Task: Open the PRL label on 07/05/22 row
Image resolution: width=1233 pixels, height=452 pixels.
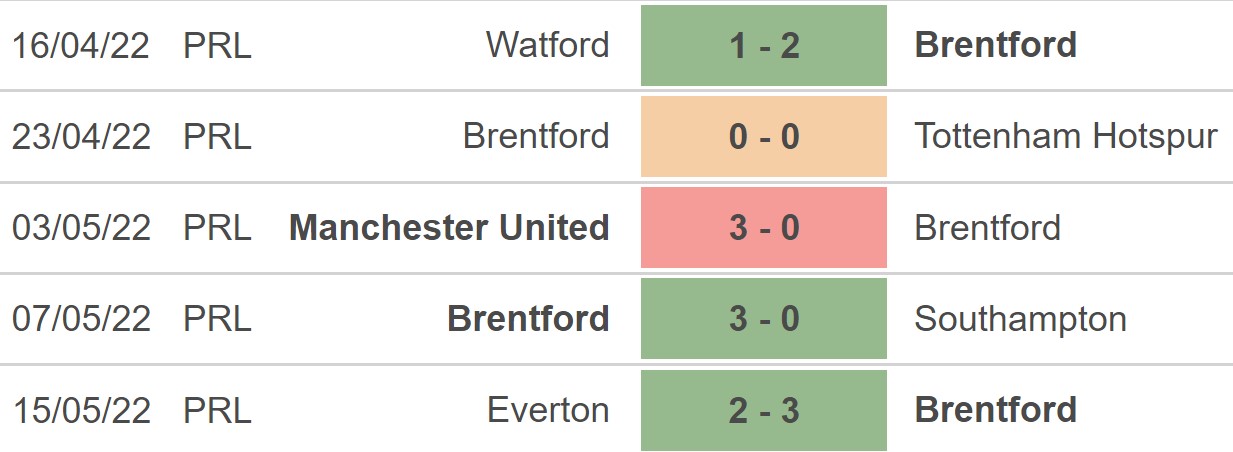Action: [x=217, y=319]
